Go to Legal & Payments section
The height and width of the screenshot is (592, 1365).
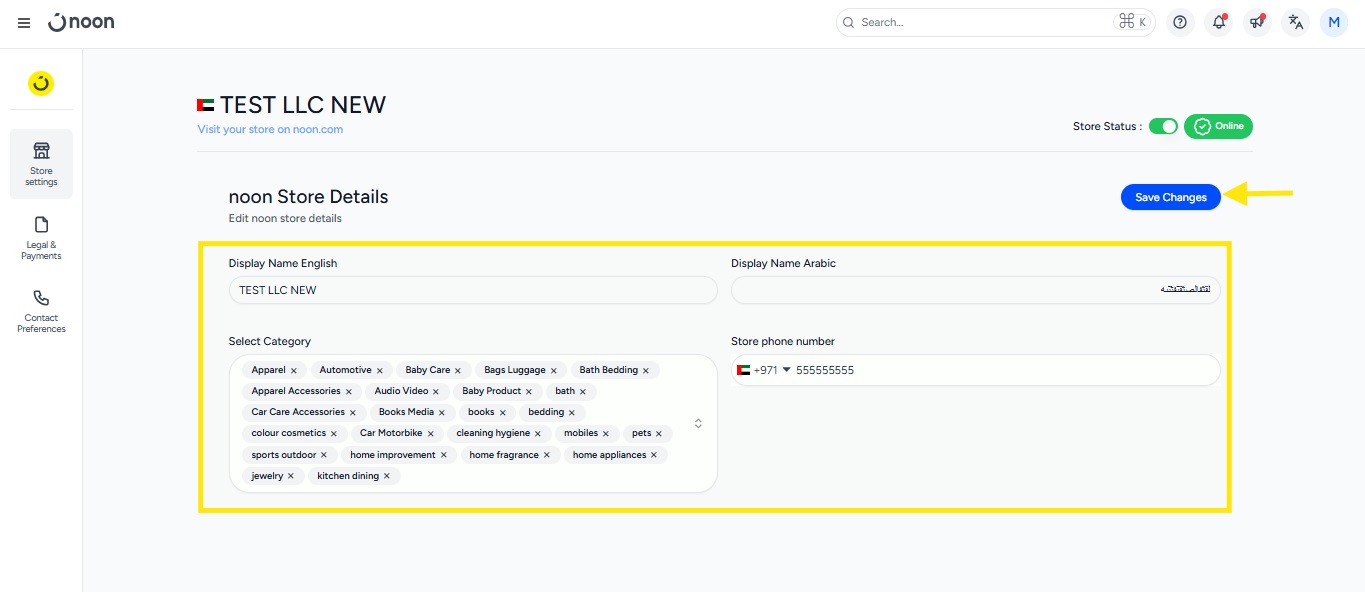41,237
